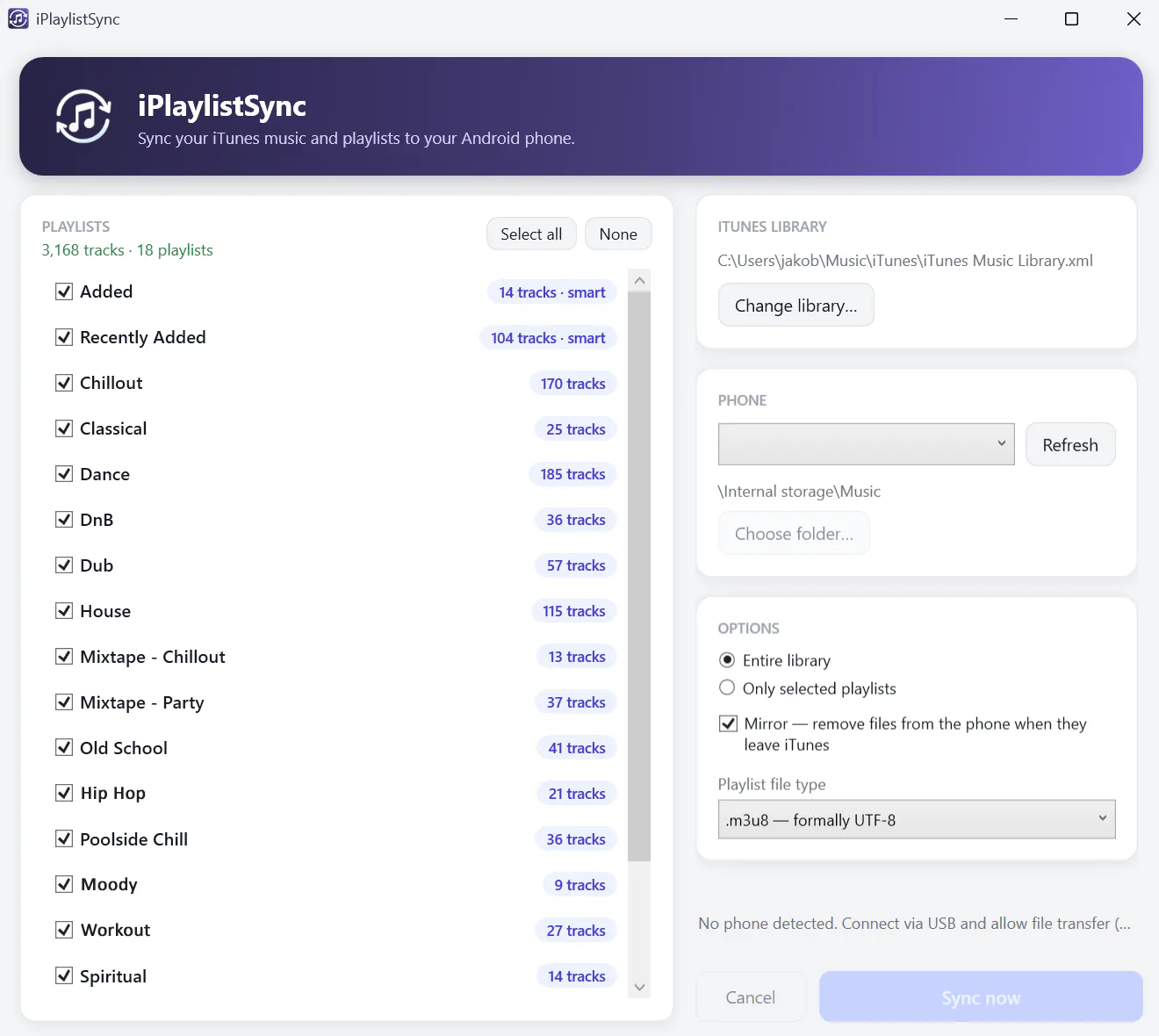Click the Poolside Chill playlist name
The height and width of the screenshot is (1036, 1159).
[x=133, y=839]
